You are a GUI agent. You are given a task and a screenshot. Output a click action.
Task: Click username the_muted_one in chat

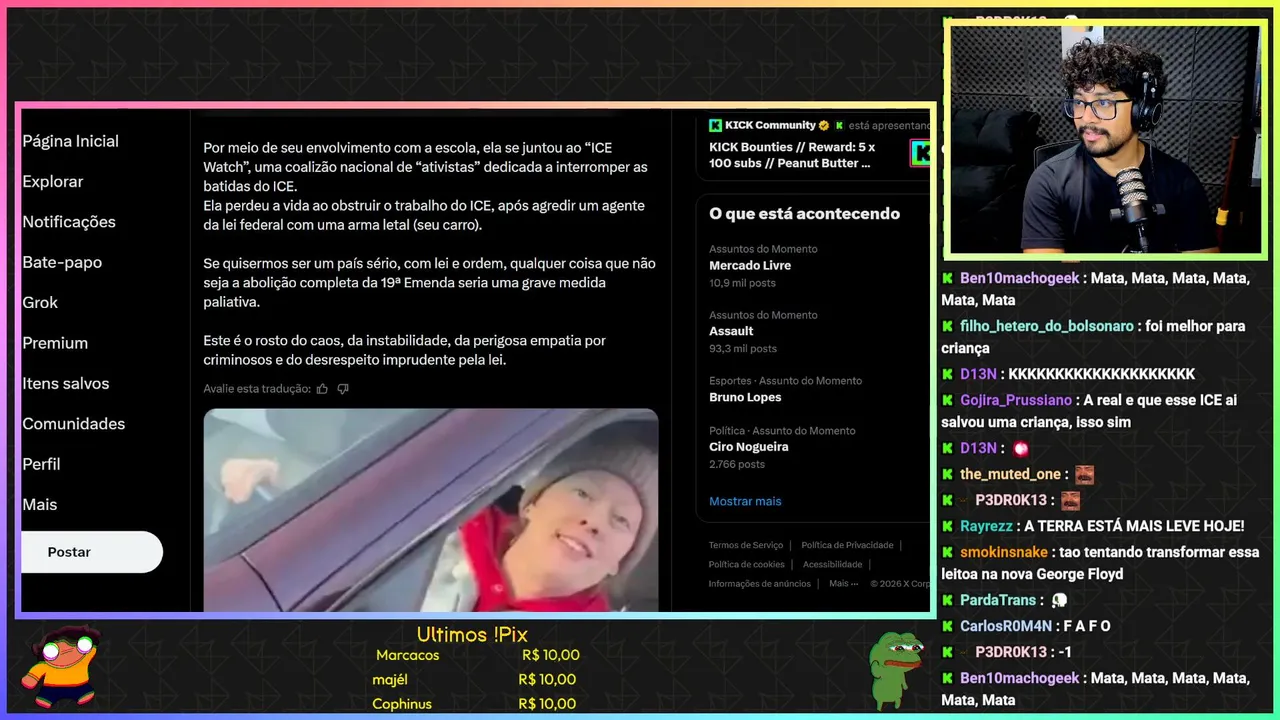point(1010,474)
